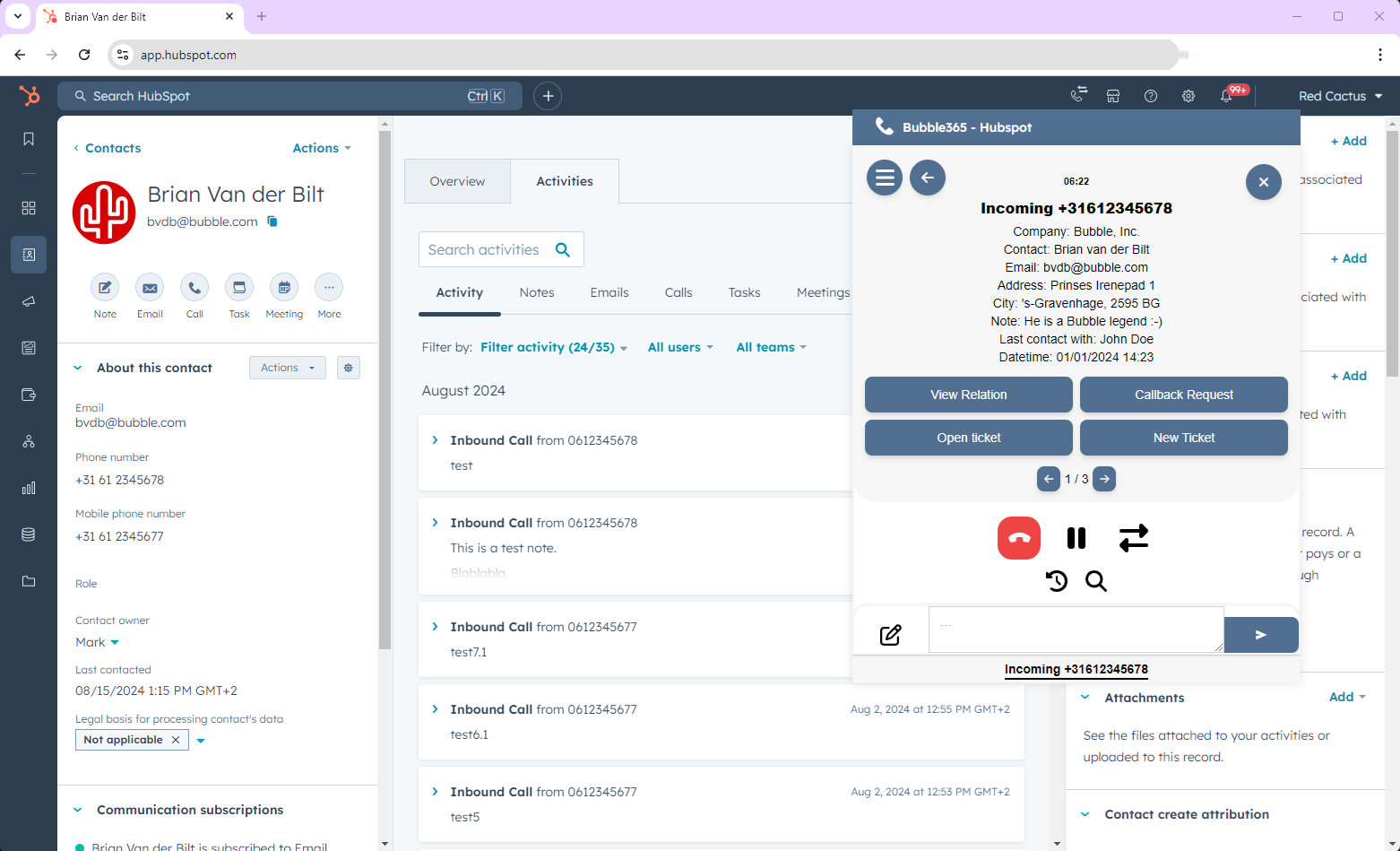Copy contact email address icon

(272, 221)
